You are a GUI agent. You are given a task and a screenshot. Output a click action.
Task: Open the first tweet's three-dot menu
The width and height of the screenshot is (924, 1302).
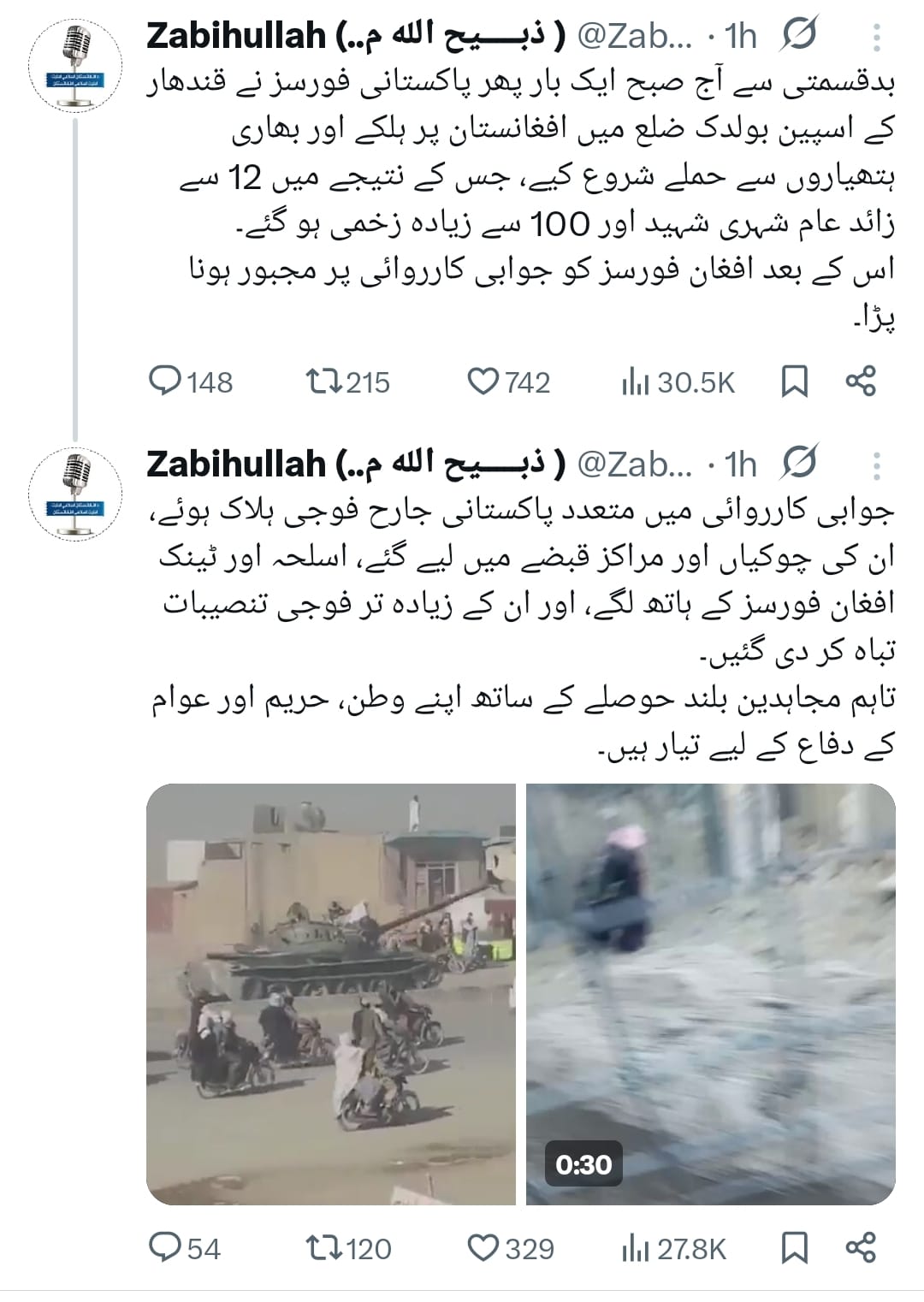[x=876, y=38]
